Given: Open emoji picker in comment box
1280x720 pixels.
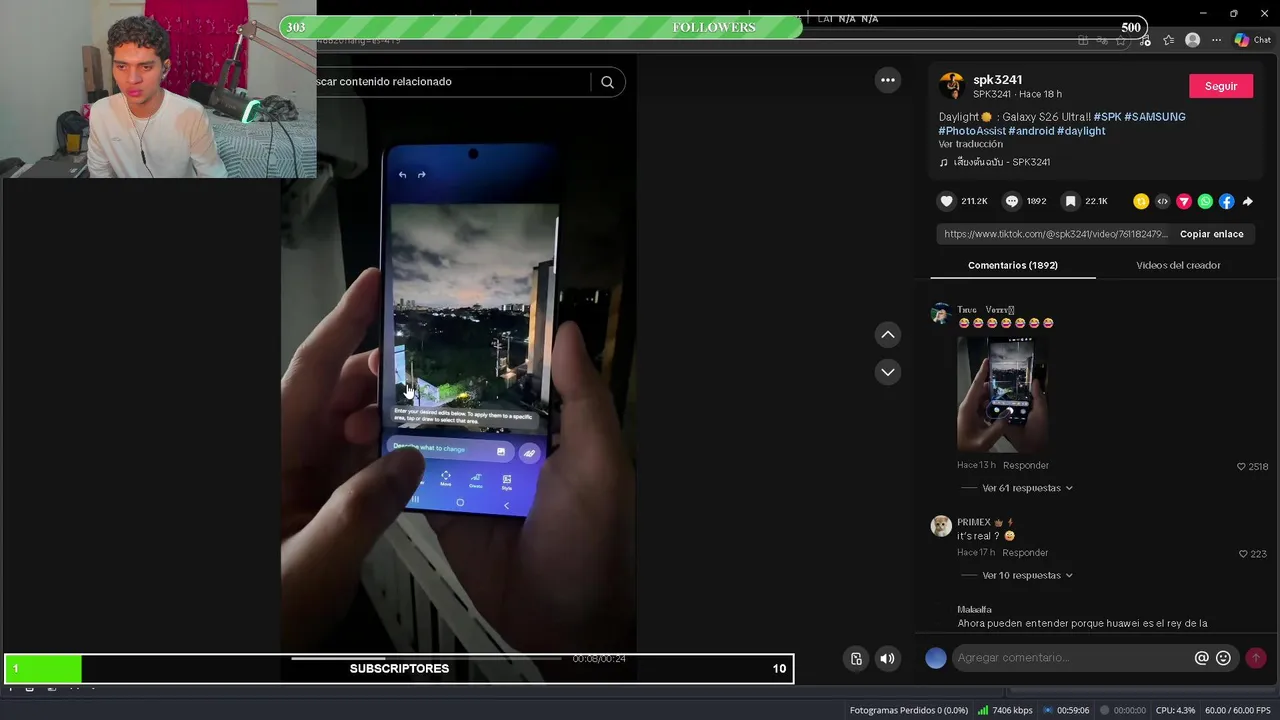Looking at the screenshot, I should click(1223, 658).
